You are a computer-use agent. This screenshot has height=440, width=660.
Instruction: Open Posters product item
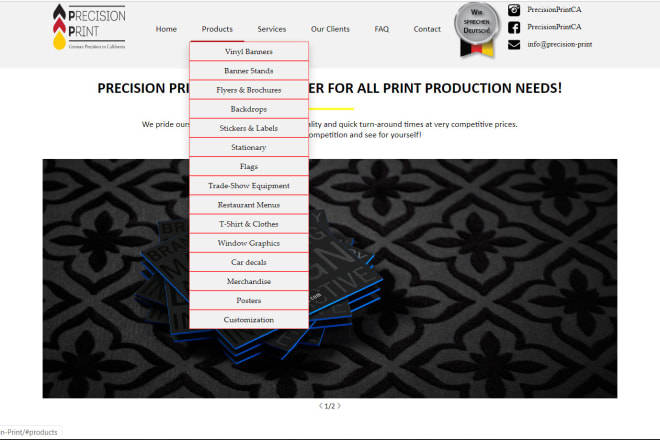tap(249, 300)
